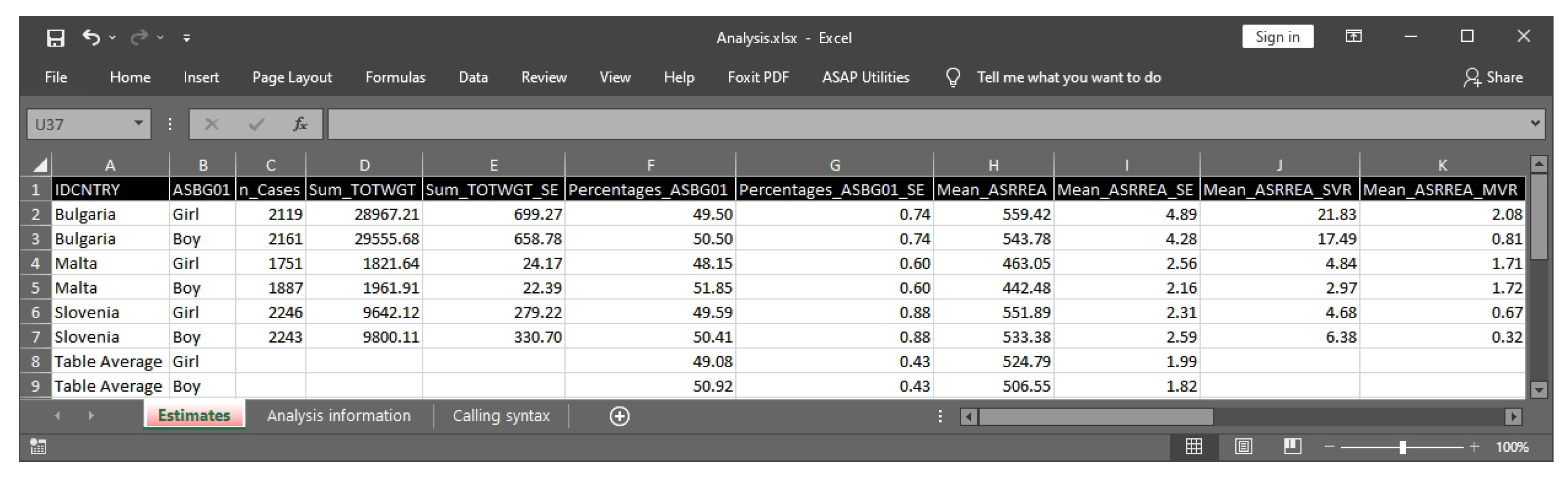This screenshot has width=1568, height=484.
Task: Click the Select All triangle corner
Action: point(40,165)
